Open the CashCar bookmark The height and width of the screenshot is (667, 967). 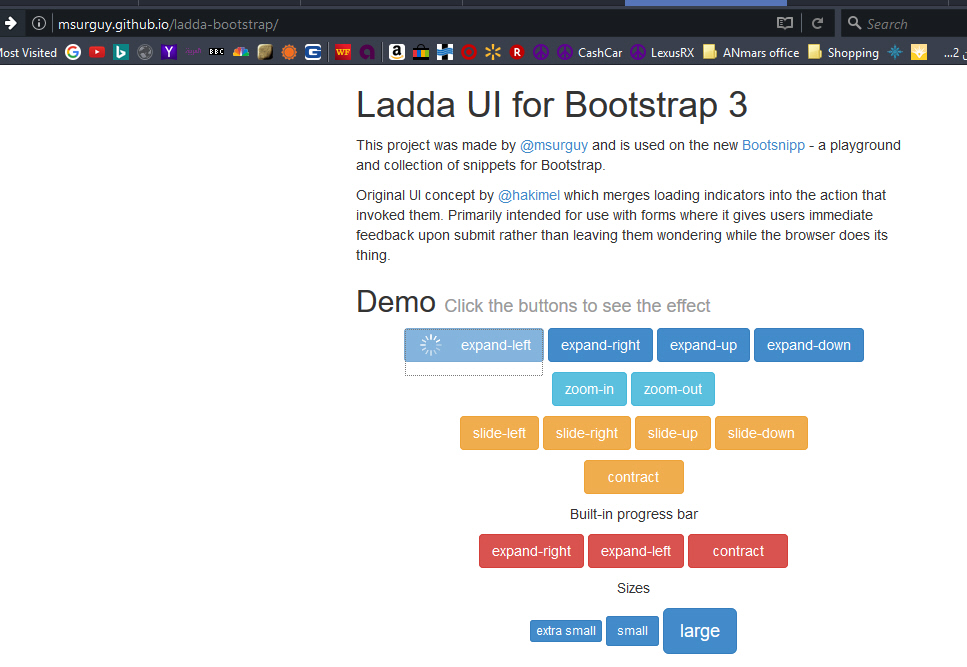(590, 52)
